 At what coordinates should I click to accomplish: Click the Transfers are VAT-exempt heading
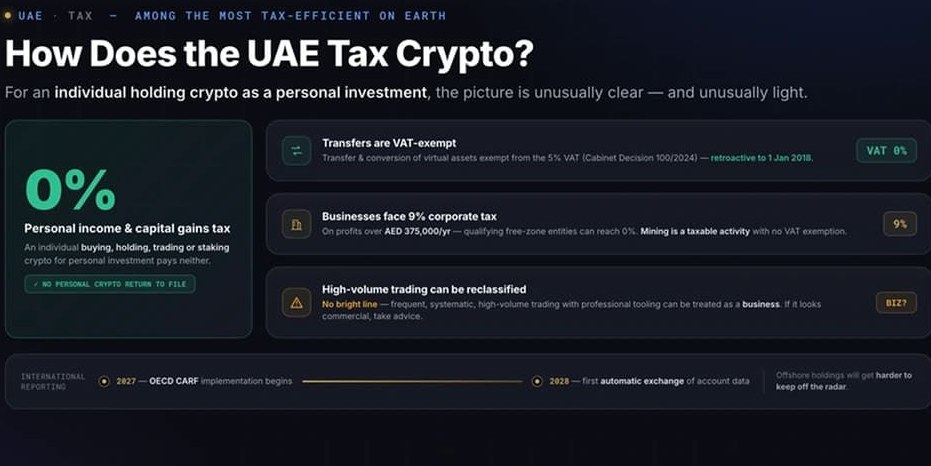click(x=389, y=143)
